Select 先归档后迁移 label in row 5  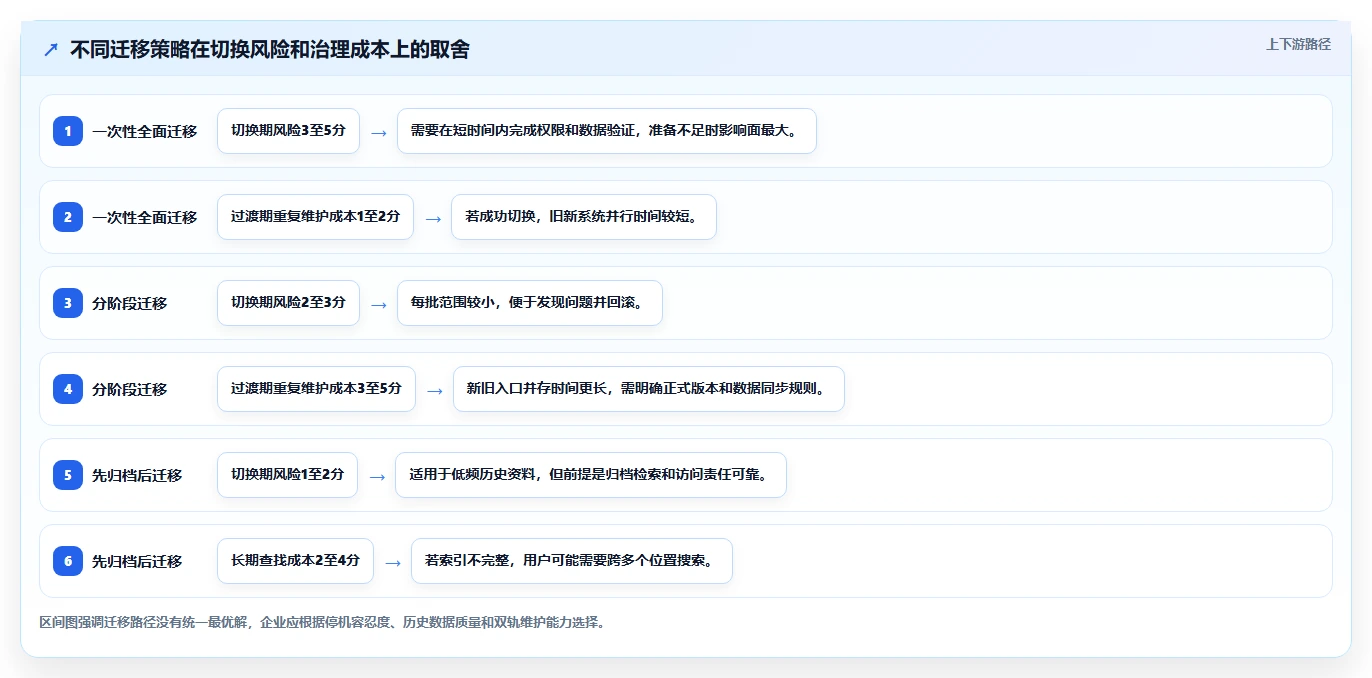coord(137,475)
